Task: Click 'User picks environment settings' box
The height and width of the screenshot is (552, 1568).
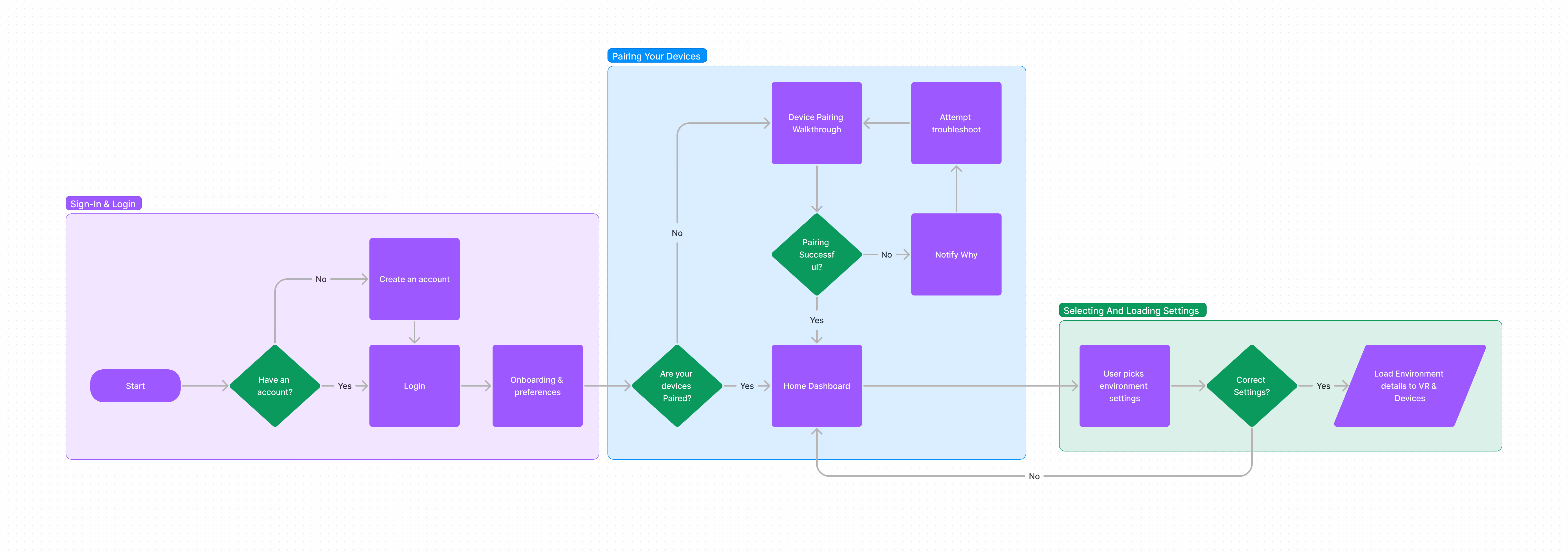Action: (1124, 386)
